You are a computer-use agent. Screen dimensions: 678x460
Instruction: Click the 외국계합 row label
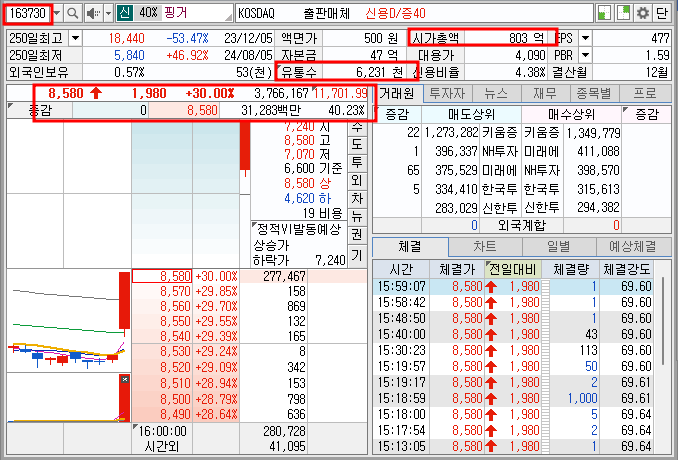[521, 225]
